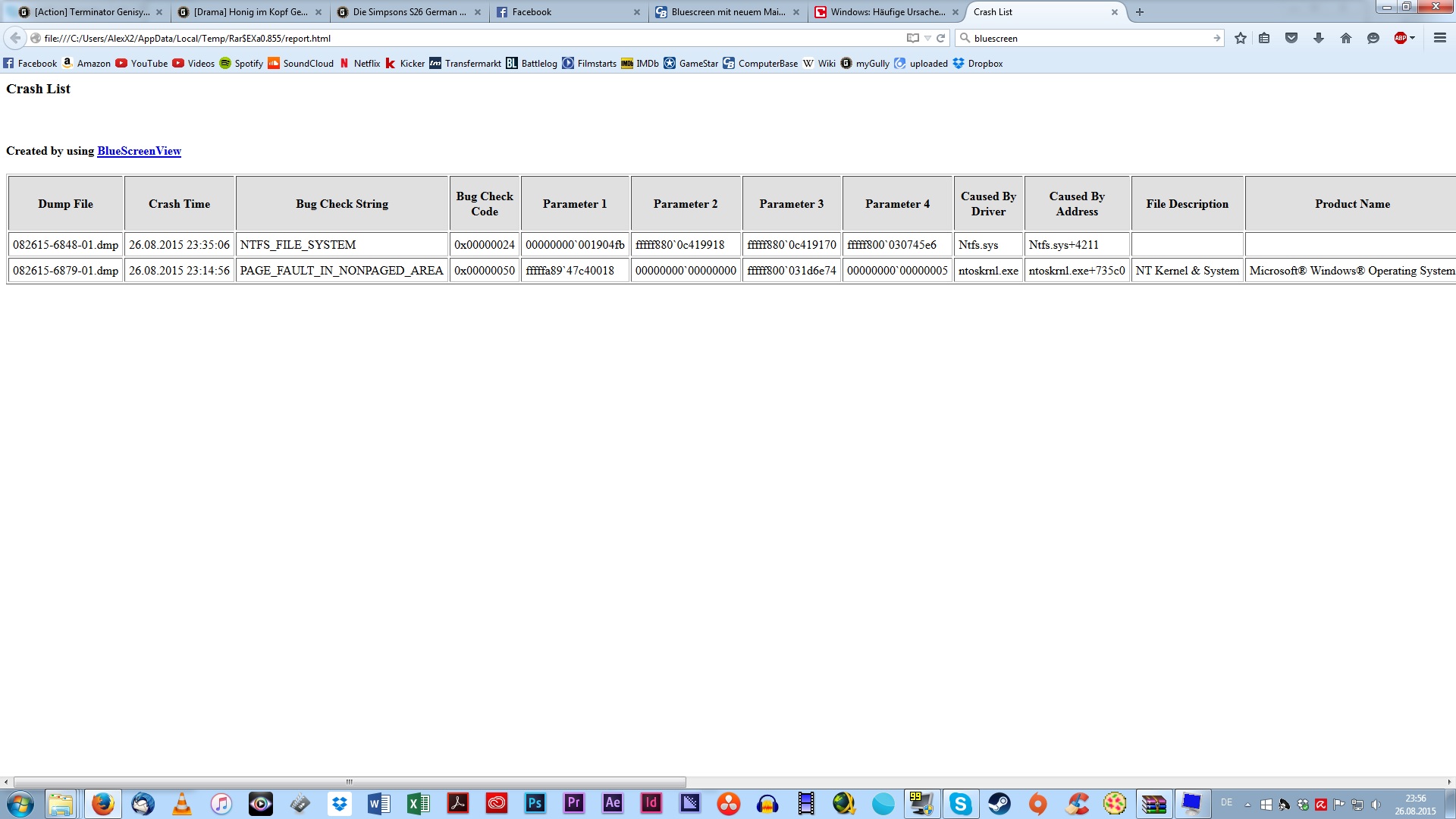Show hidden system tray icons
Screen dimensions: 1456x819
1247,805
